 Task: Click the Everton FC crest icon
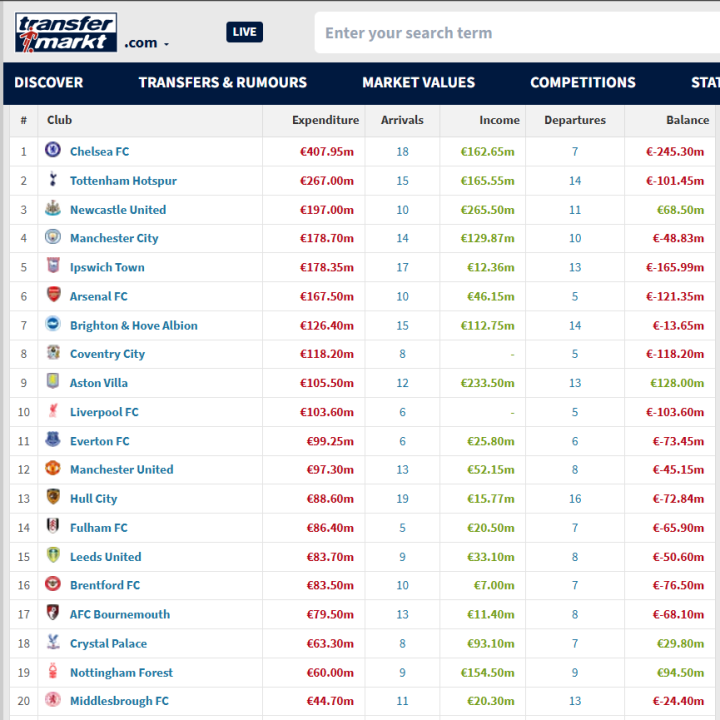pyautogui.click(x=53, y=439)
